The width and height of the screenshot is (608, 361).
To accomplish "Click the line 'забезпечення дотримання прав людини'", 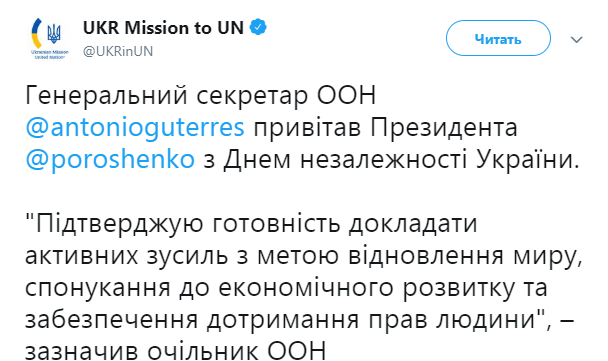I will 299,320.
